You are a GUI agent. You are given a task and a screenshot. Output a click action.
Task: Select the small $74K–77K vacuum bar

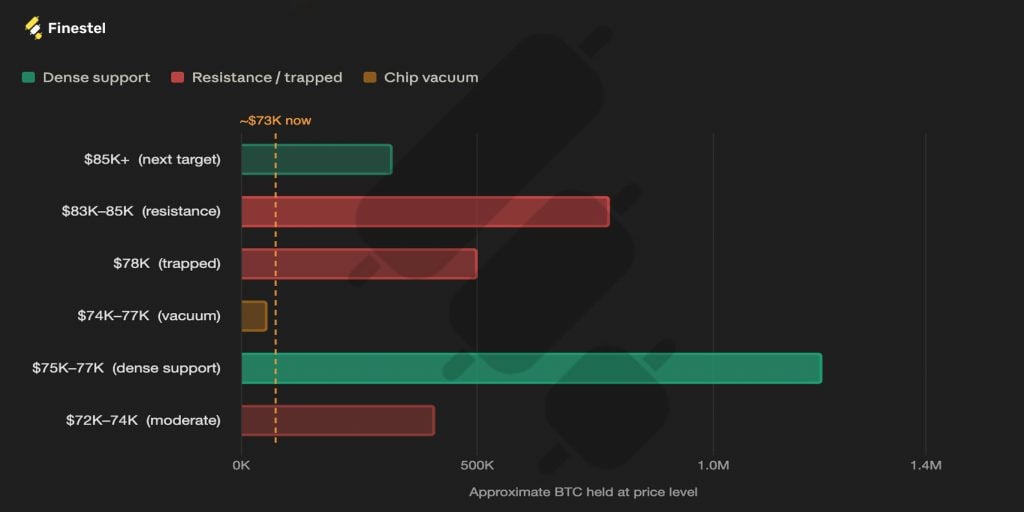[x=254, y=316]
